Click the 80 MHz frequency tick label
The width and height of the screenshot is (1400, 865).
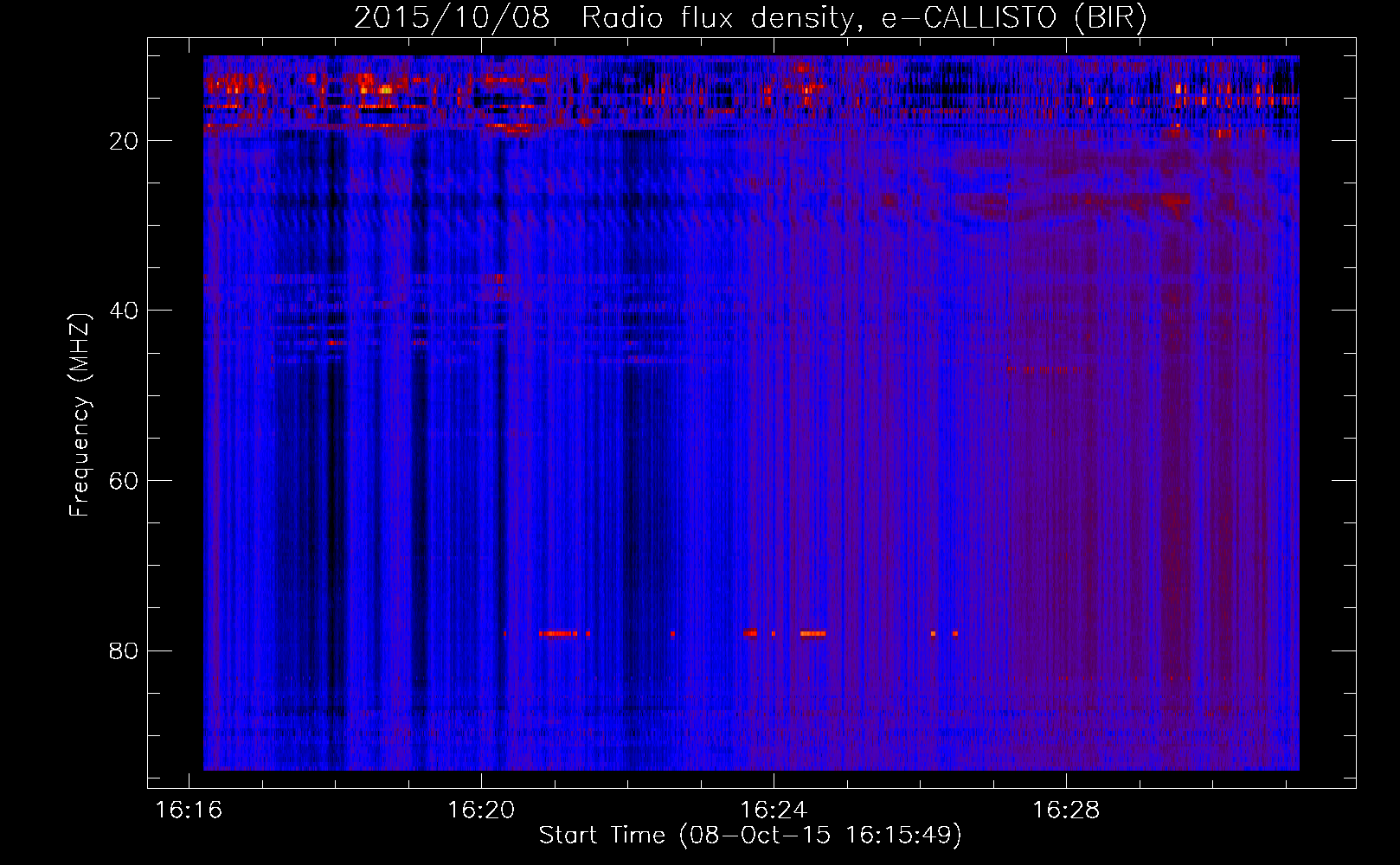(x=124, y=650)
